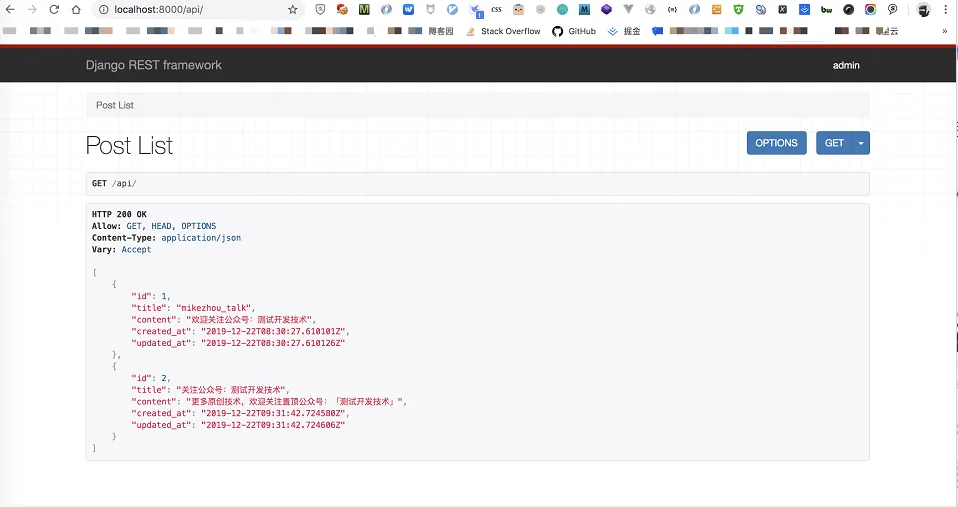Open the Stack Overflow bookmark
Screen dimensions: 958x507
(x=503, y=31)
